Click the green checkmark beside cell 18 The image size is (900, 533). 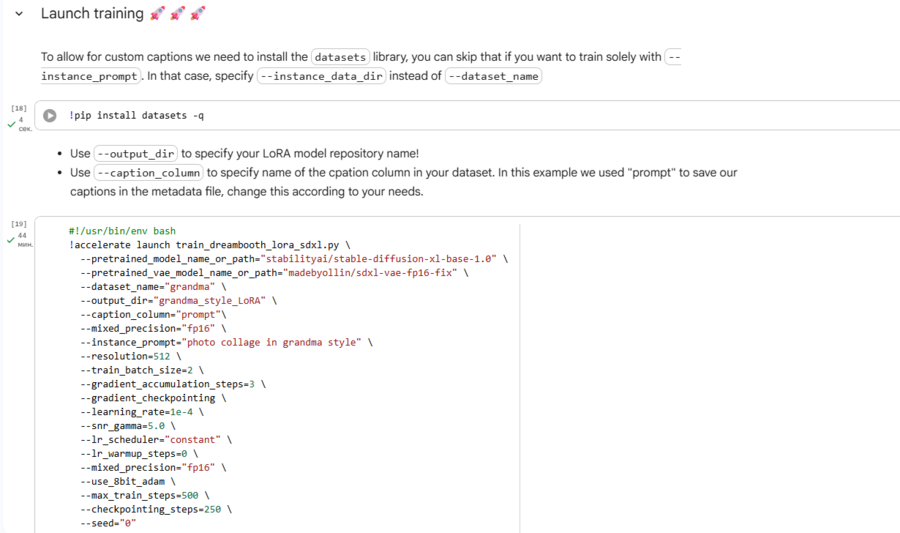11,124
